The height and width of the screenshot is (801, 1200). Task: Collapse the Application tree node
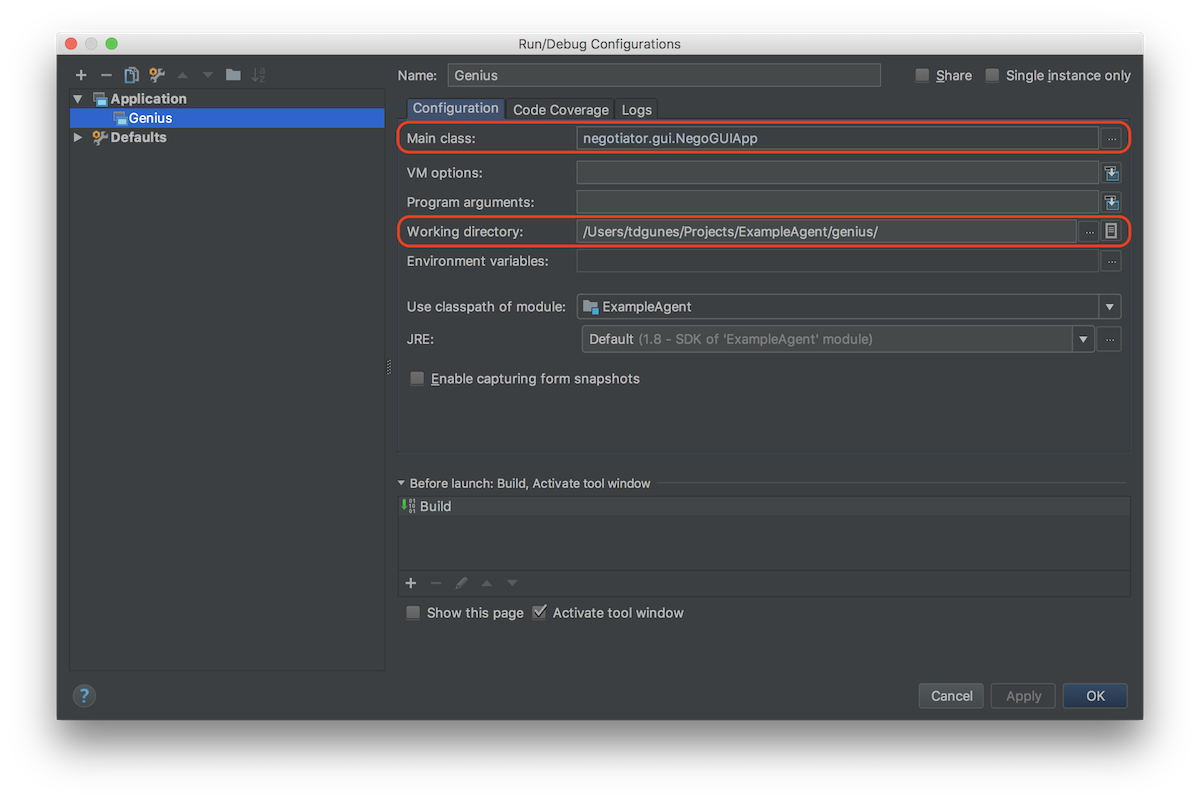[x=78, y=99]
